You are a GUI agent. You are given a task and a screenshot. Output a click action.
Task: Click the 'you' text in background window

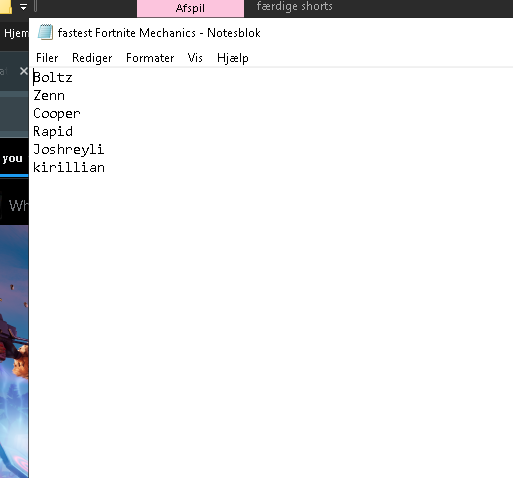tap(12, 159)
